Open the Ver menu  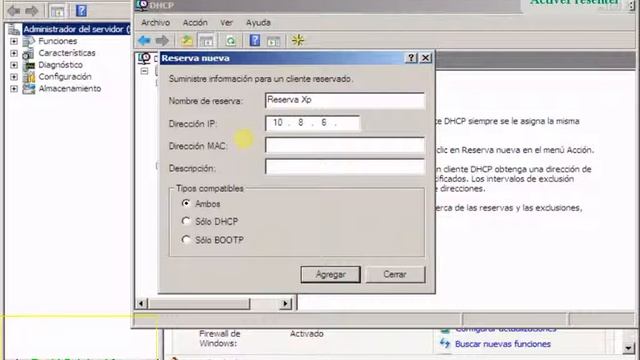pos(226,23)
